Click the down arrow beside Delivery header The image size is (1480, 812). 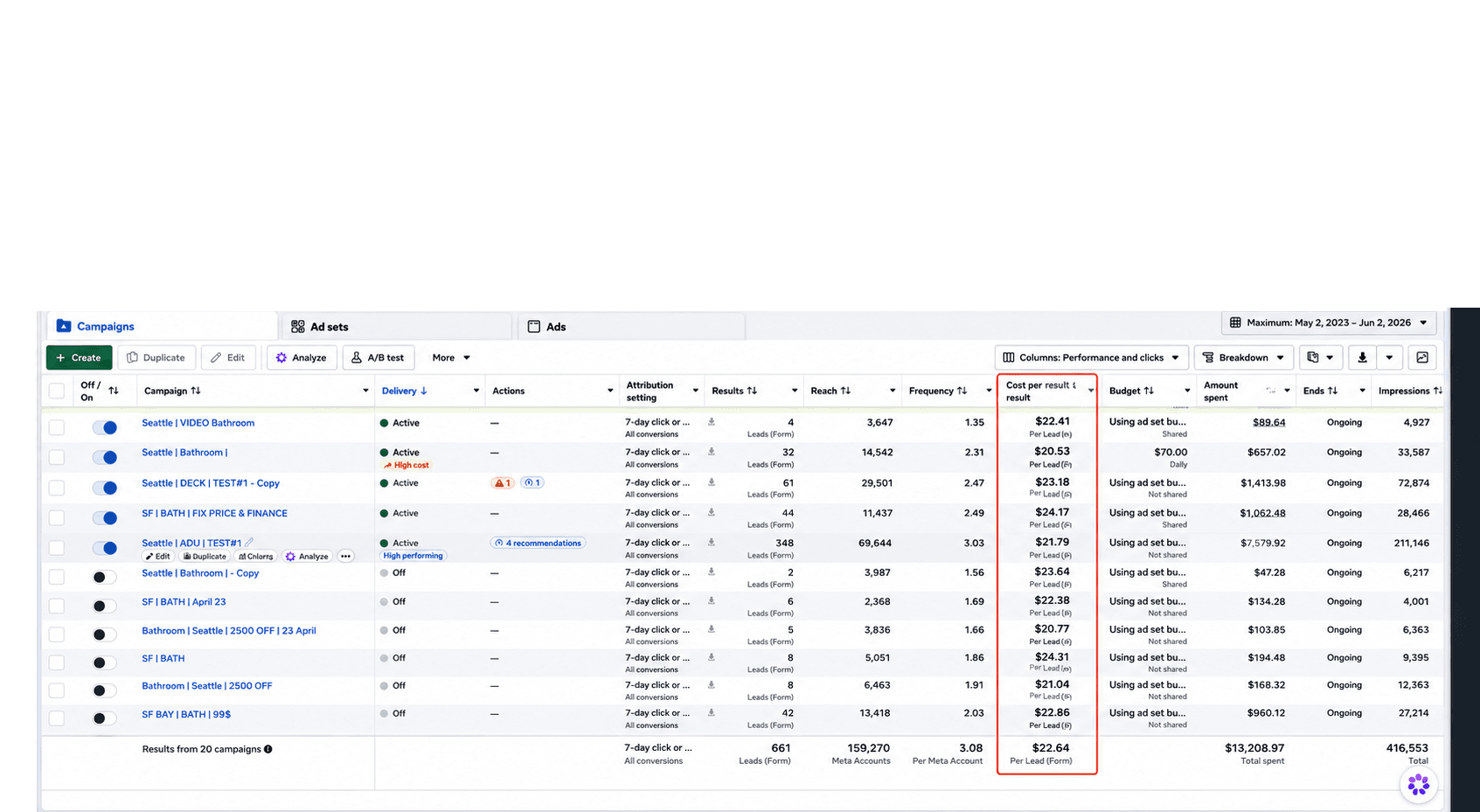click(x=424, y=391)
